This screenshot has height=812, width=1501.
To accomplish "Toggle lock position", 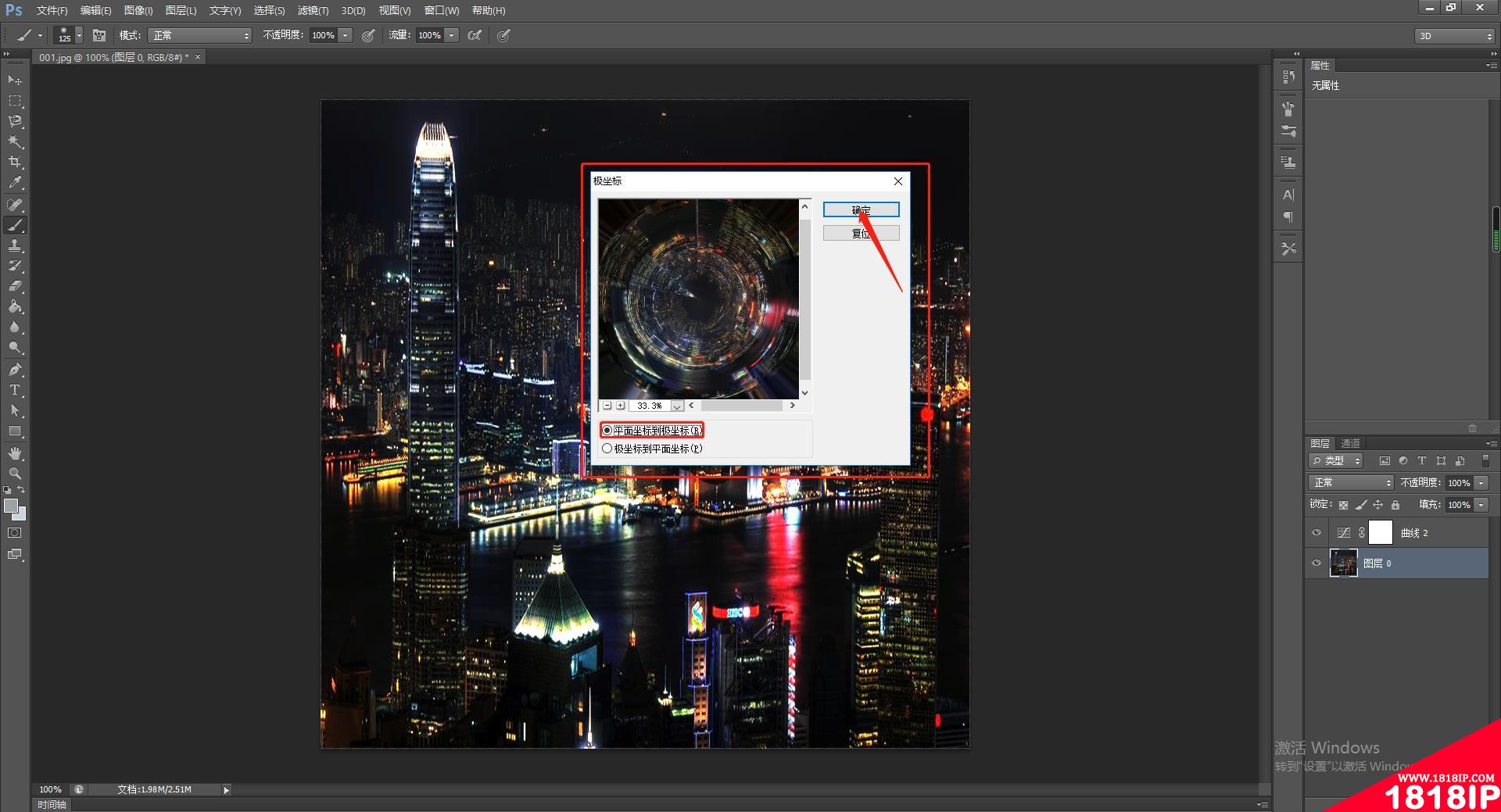I will coord(1378,505).
